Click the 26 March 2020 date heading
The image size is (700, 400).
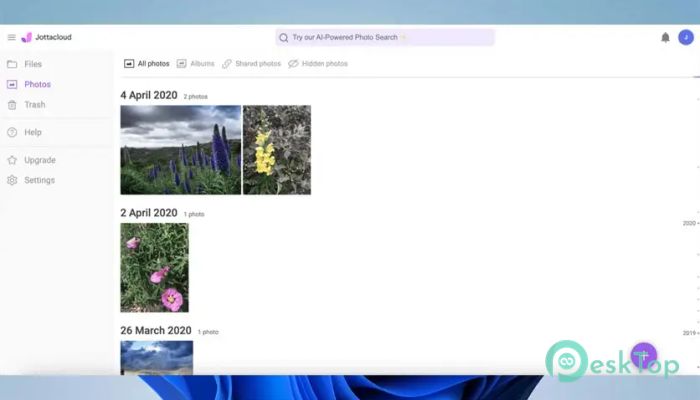[156, 330]
